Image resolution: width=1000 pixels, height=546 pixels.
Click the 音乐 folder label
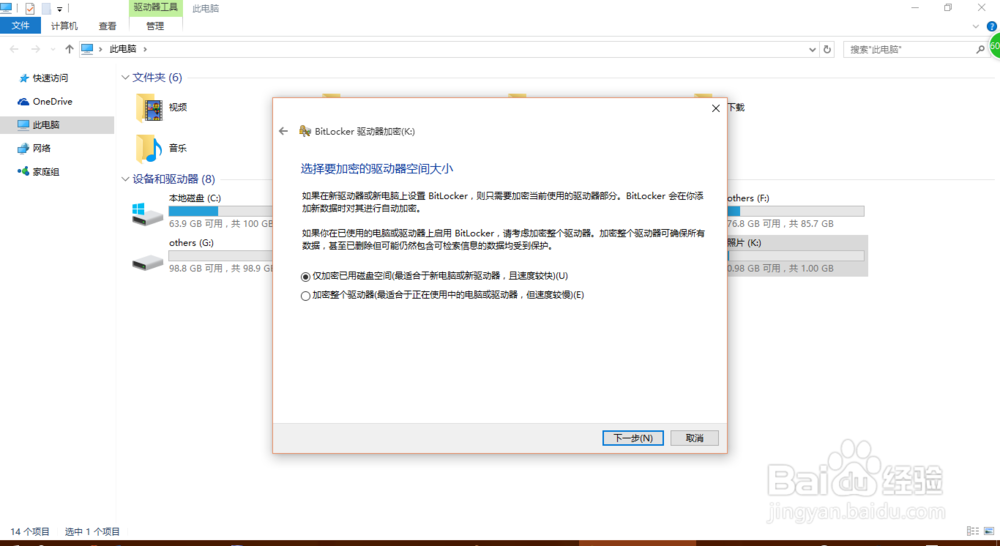click(x=178, y=148)
